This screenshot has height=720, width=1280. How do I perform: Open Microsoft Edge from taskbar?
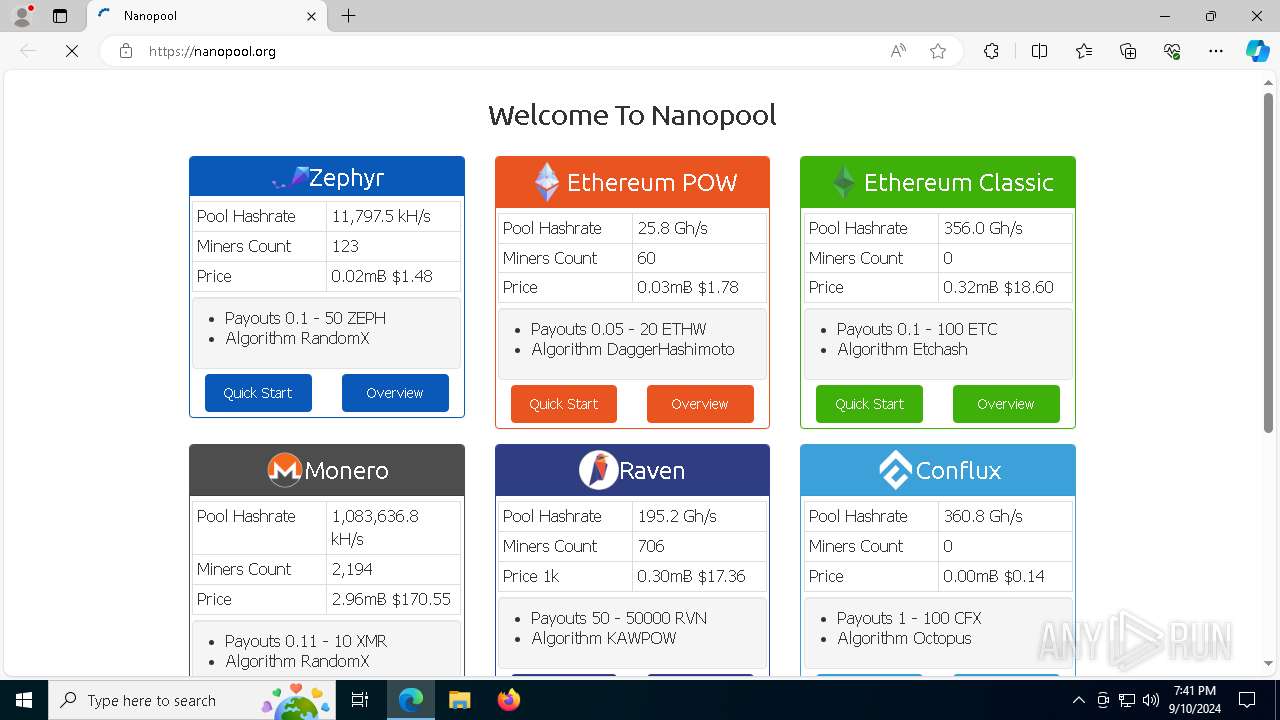411,700
